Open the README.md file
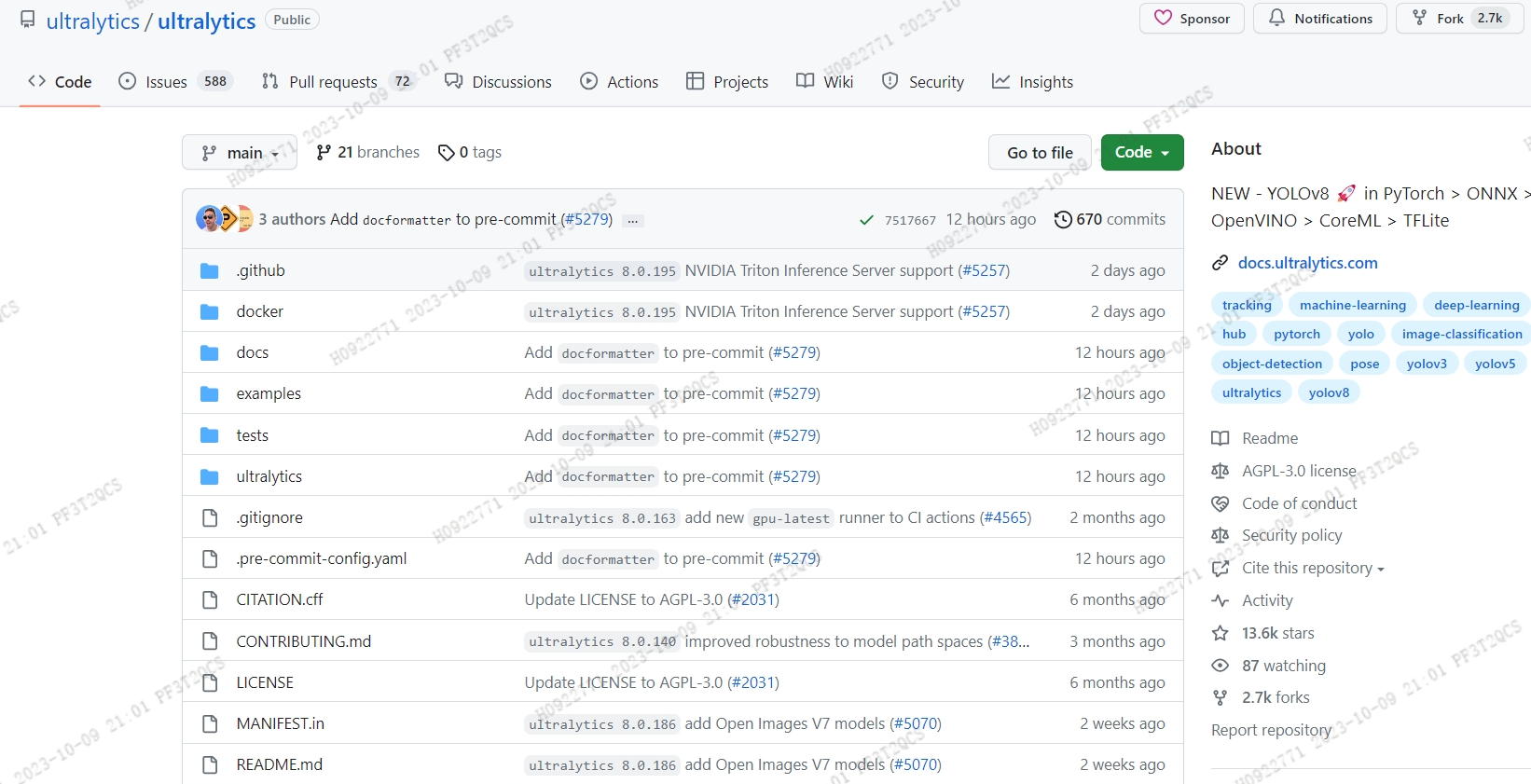1531x784 pixels. [279, 764]
